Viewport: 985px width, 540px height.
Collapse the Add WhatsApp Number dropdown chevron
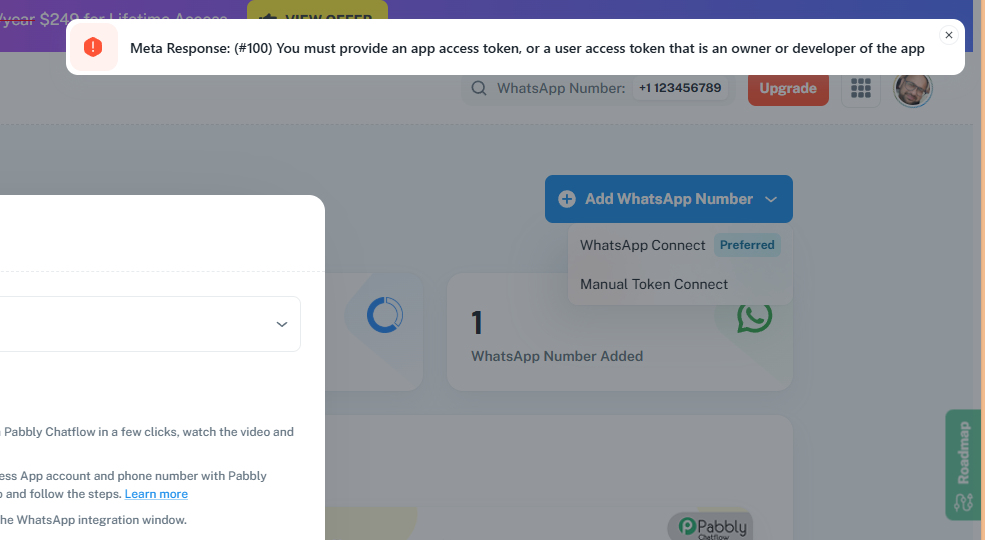coord(771,199)
